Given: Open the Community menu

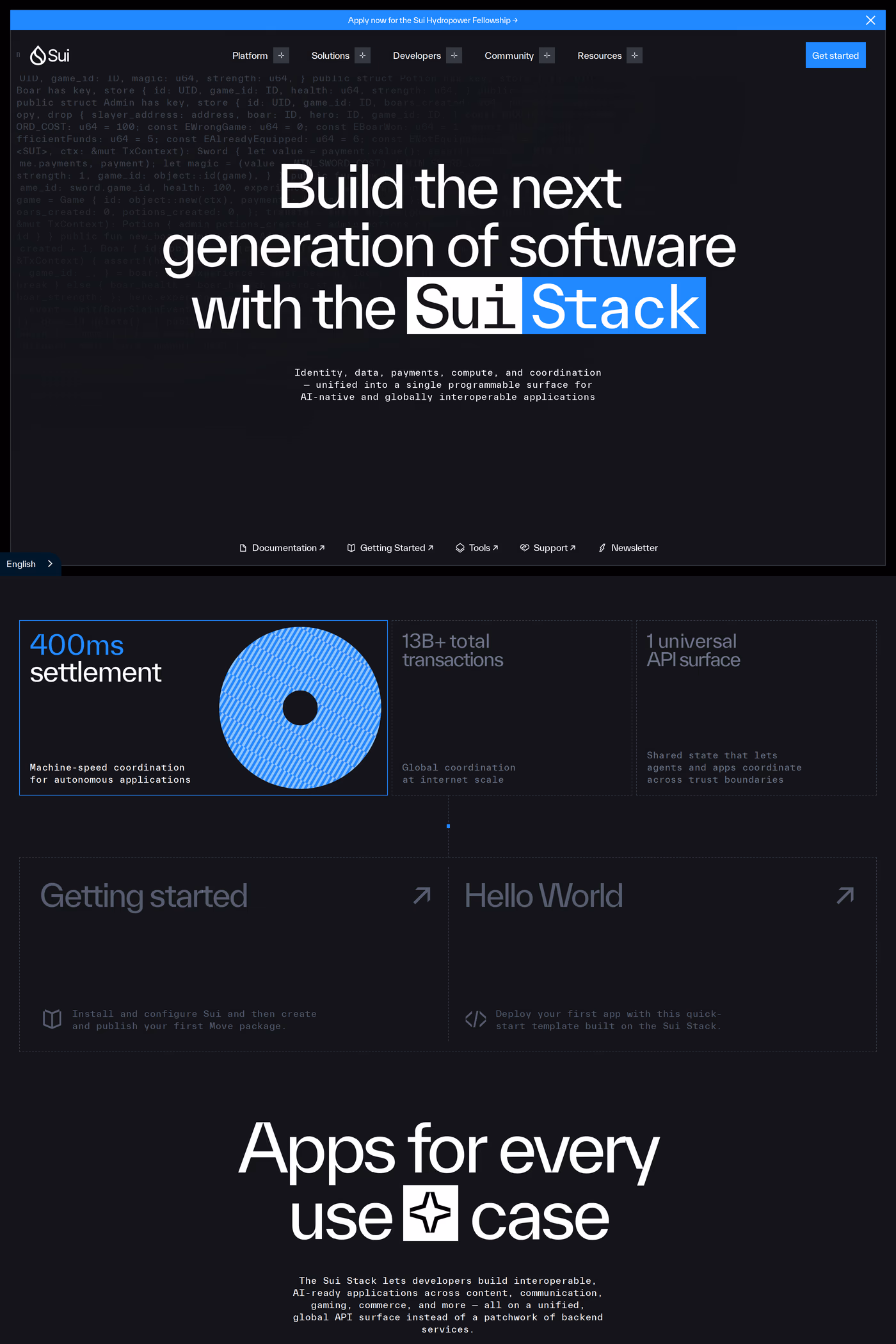Looking at the screenshot, I should click(509, 56).
